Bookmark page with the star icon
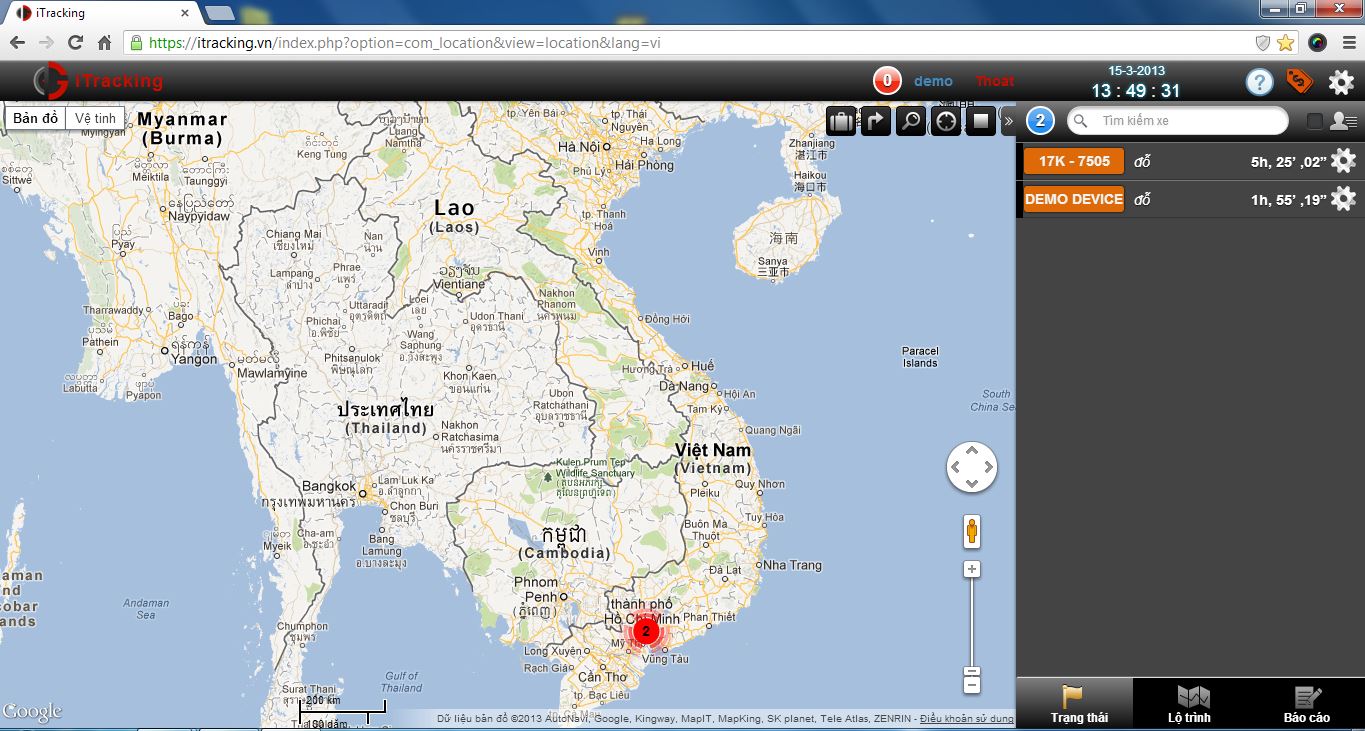1365x731 pixels. [1285, 43]
